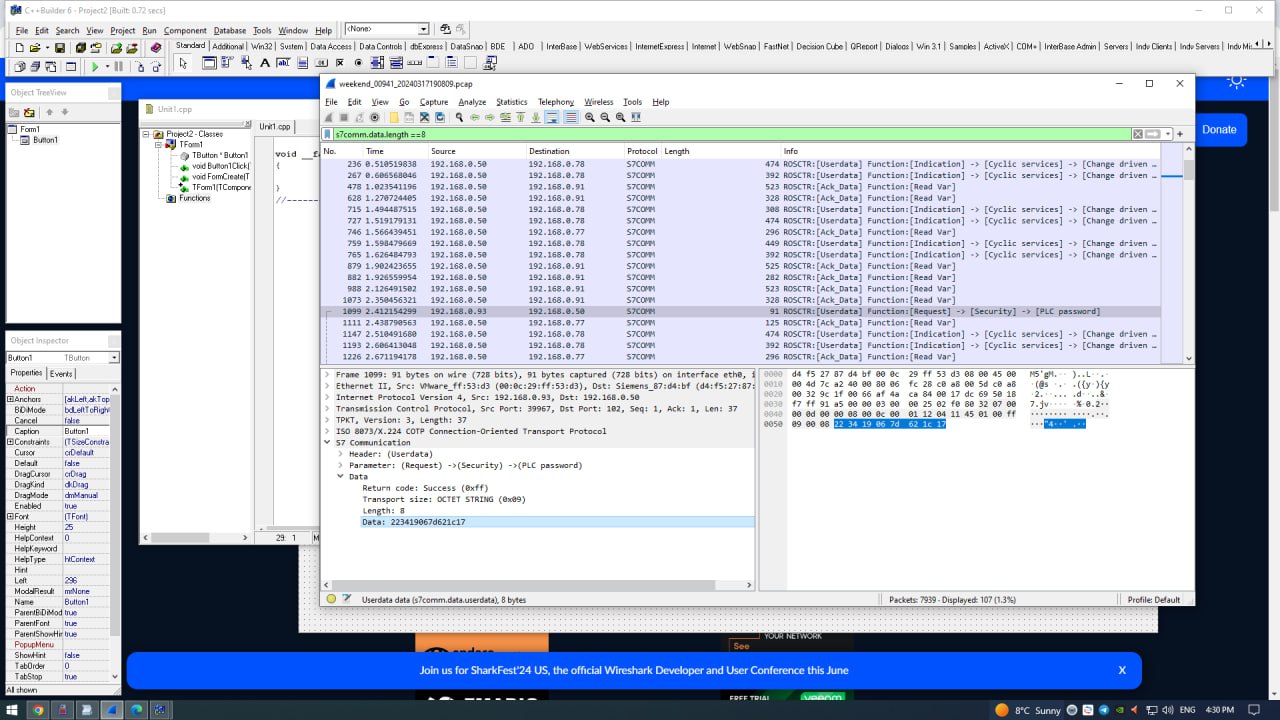The width and height of the screenshot is (1280, 720).
Task: Go back in packet history arrow
Action: (x=475, y=117)
